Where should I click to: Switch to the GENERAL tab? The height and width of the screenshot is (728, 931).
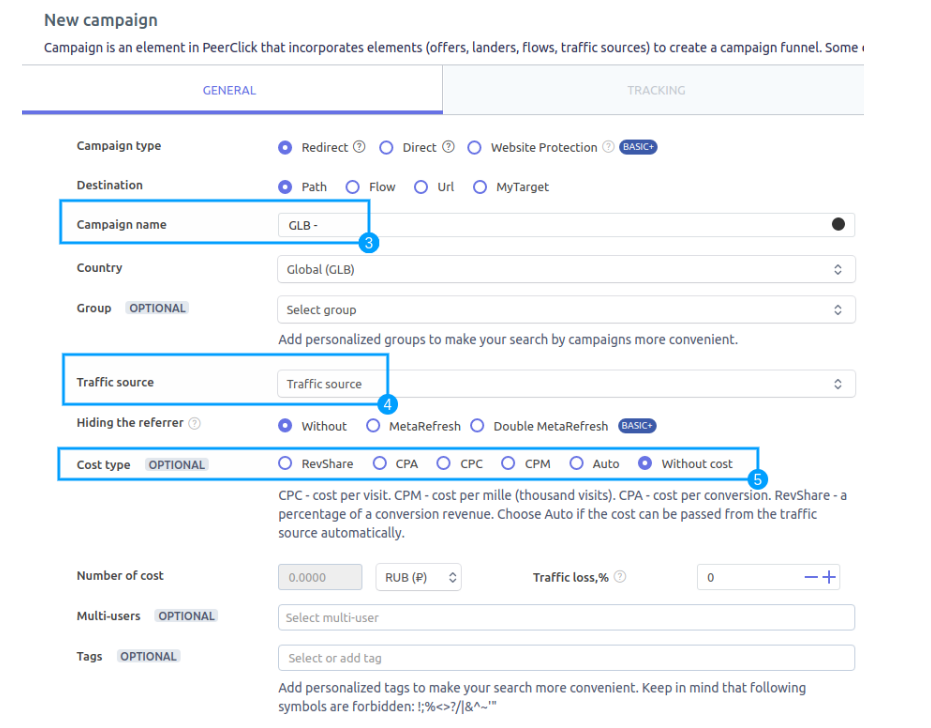(229, 90)
